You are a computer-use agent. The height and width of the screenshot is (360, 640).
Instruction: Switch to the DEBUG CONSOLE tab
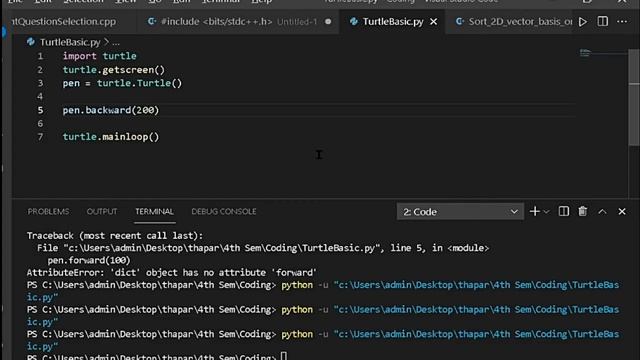coord(224,211)
